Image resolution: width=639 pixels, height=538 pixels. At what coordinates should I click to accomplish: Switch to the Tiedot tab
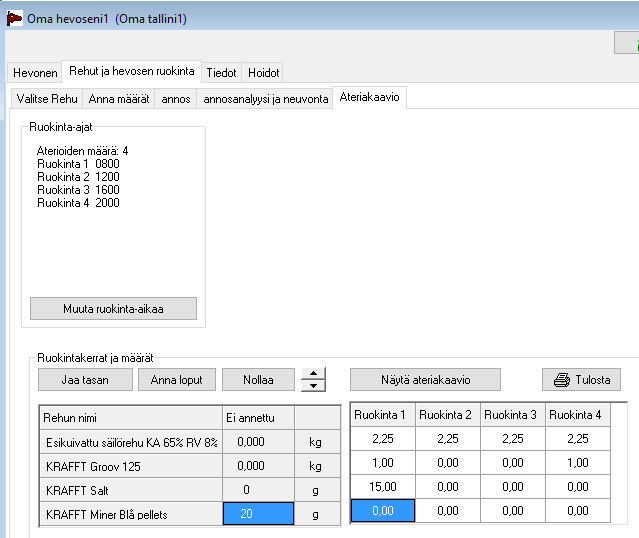tap(221, 73)
